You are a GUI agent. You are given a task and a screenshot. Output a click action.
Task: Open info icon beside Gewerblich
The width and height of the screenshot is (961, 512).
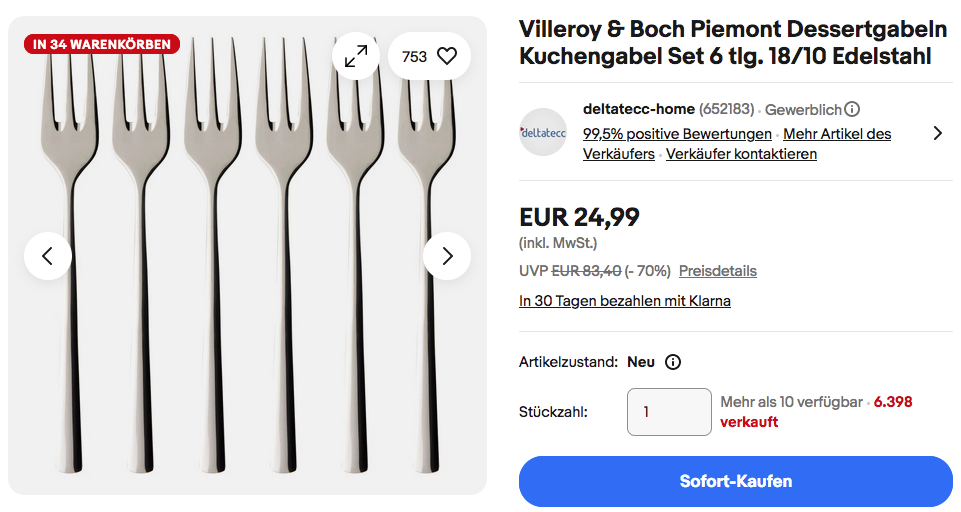point(852,109)
